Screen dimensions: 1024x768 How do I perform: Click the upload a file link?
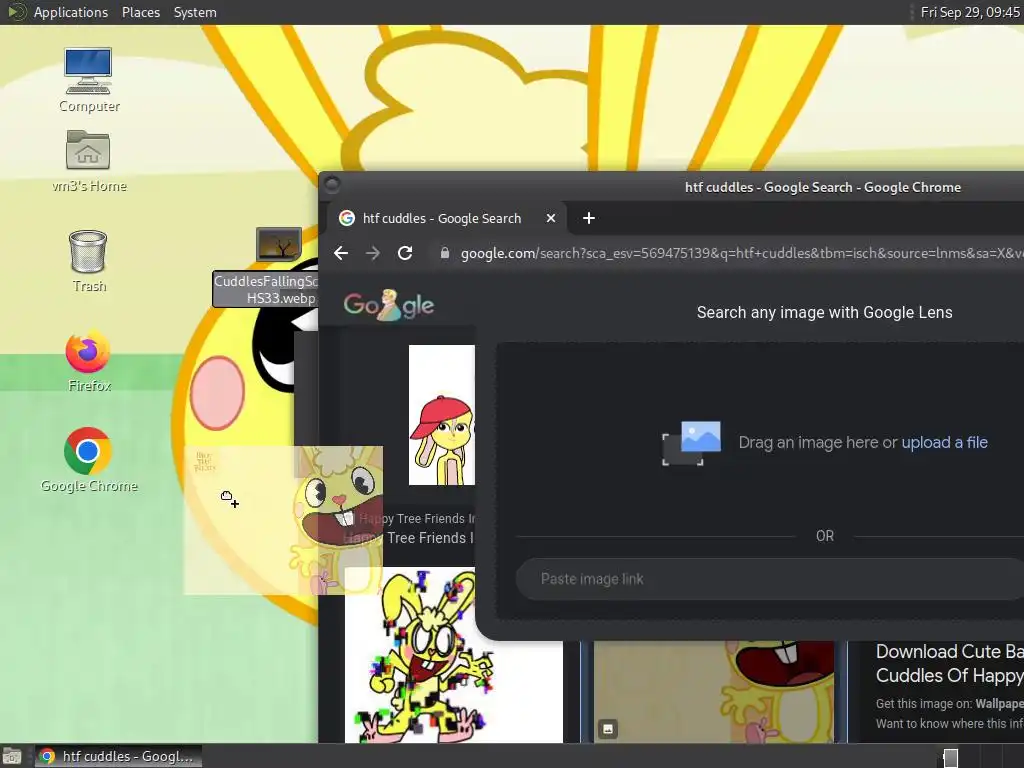click(944, 443)
